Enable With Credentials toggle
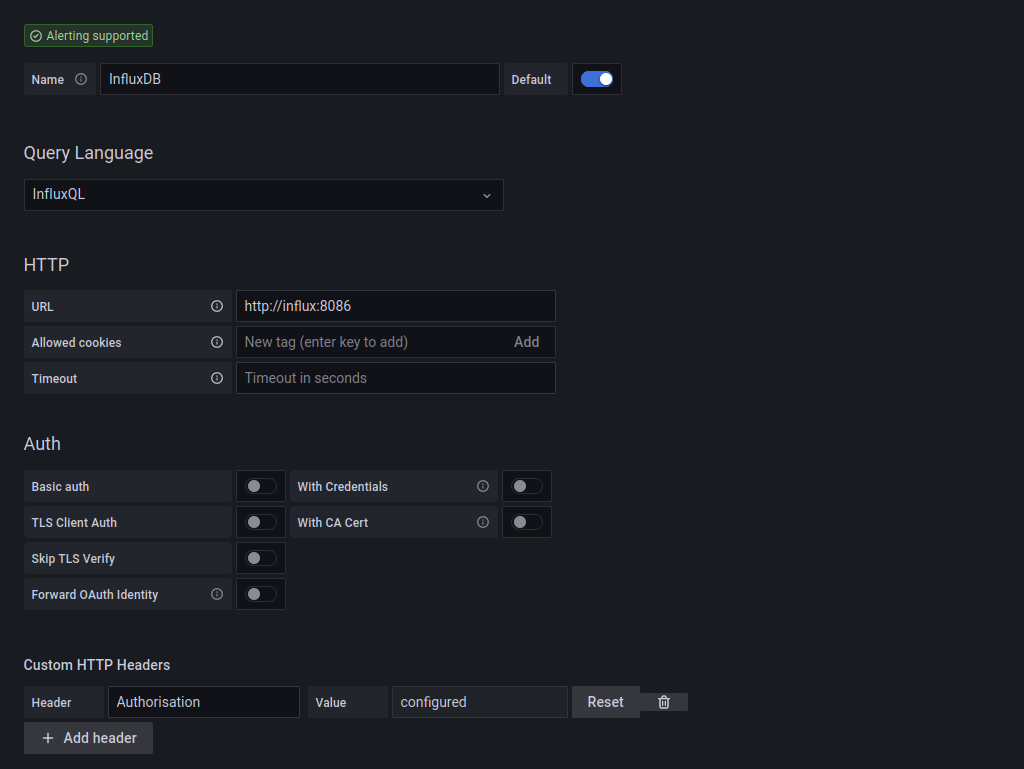 tap(526, 486)
